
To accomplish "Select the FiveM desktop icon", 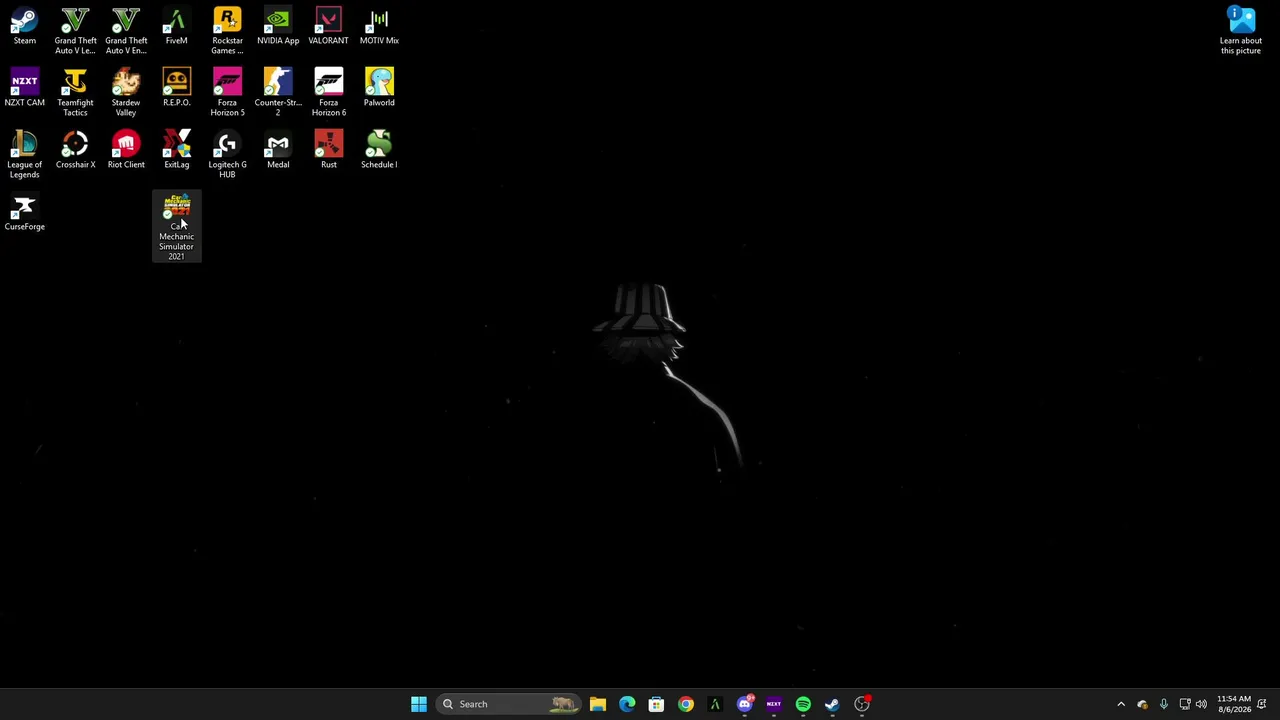I will [176, 27].
